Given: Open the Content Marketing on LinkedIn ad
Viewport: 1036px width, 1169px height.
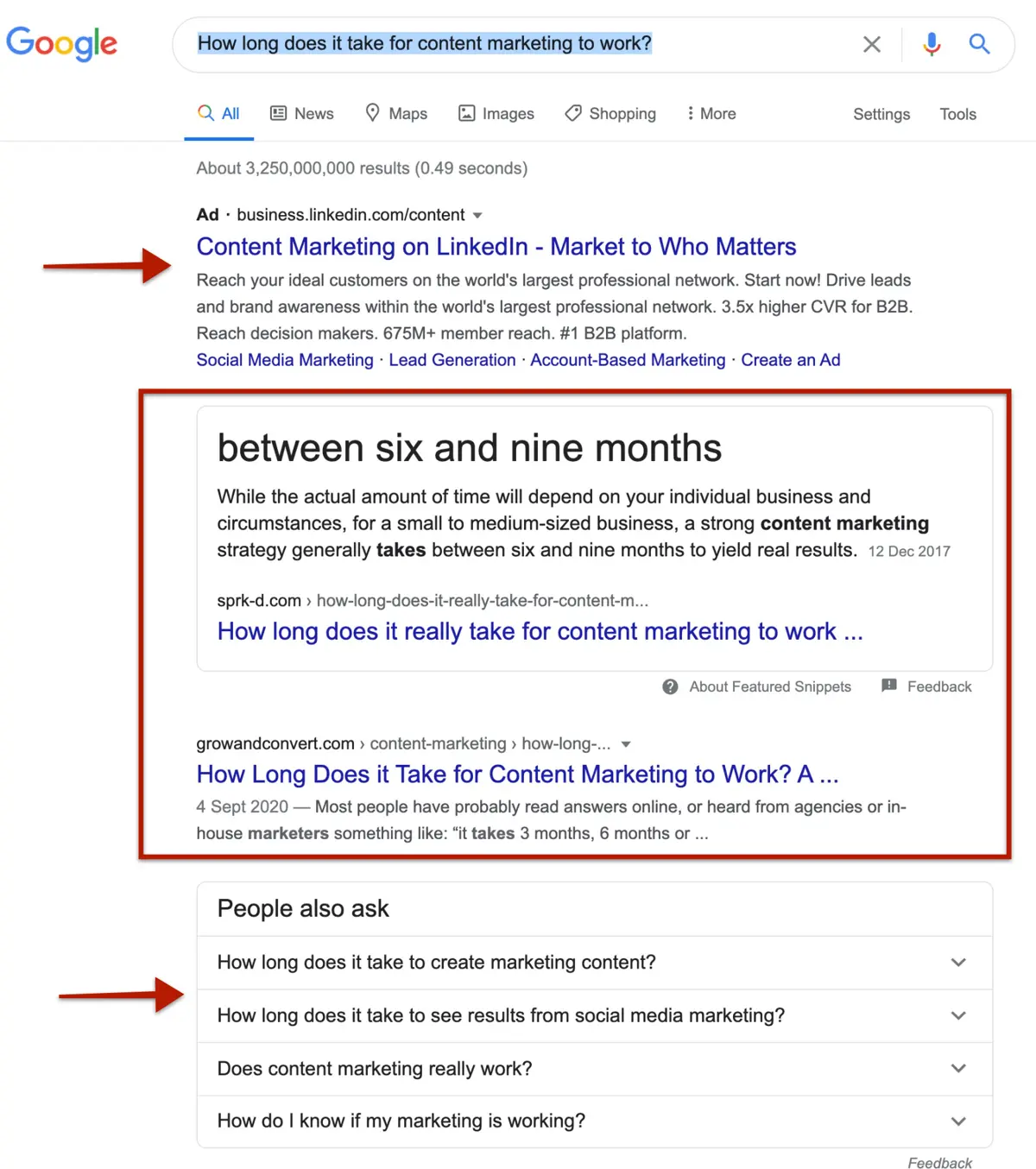Looking at the screenshot, I should tap(496, 247).
